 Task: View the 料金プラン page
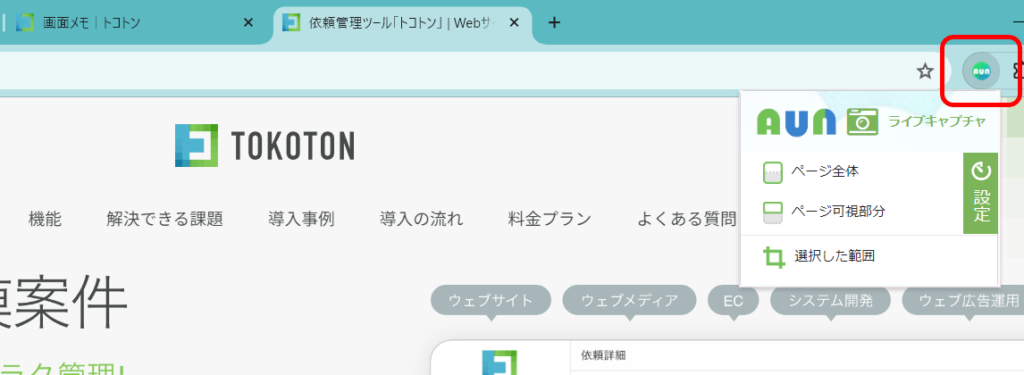[549, 219]
